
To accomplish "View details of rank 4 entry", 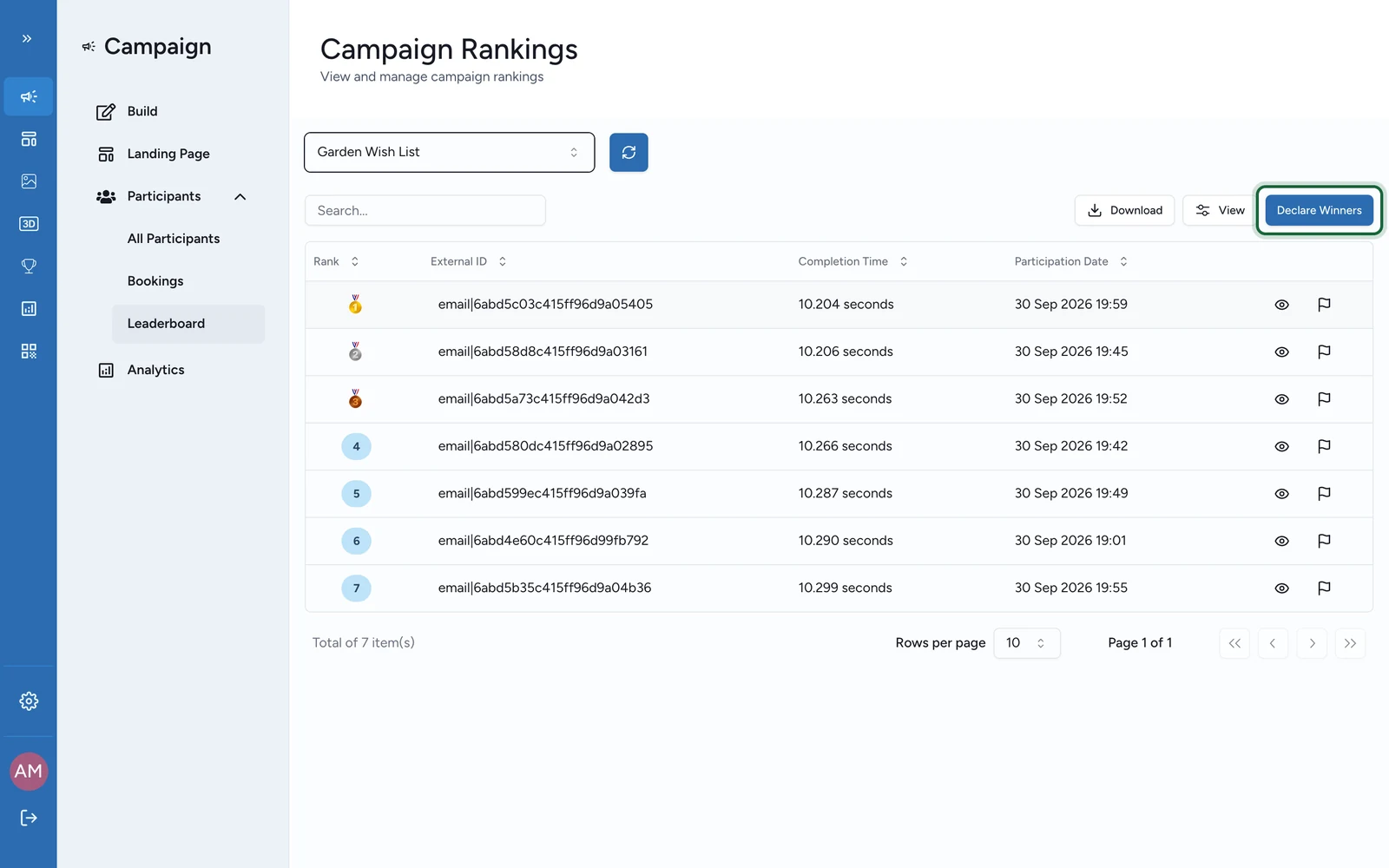I will (1281, 446).
